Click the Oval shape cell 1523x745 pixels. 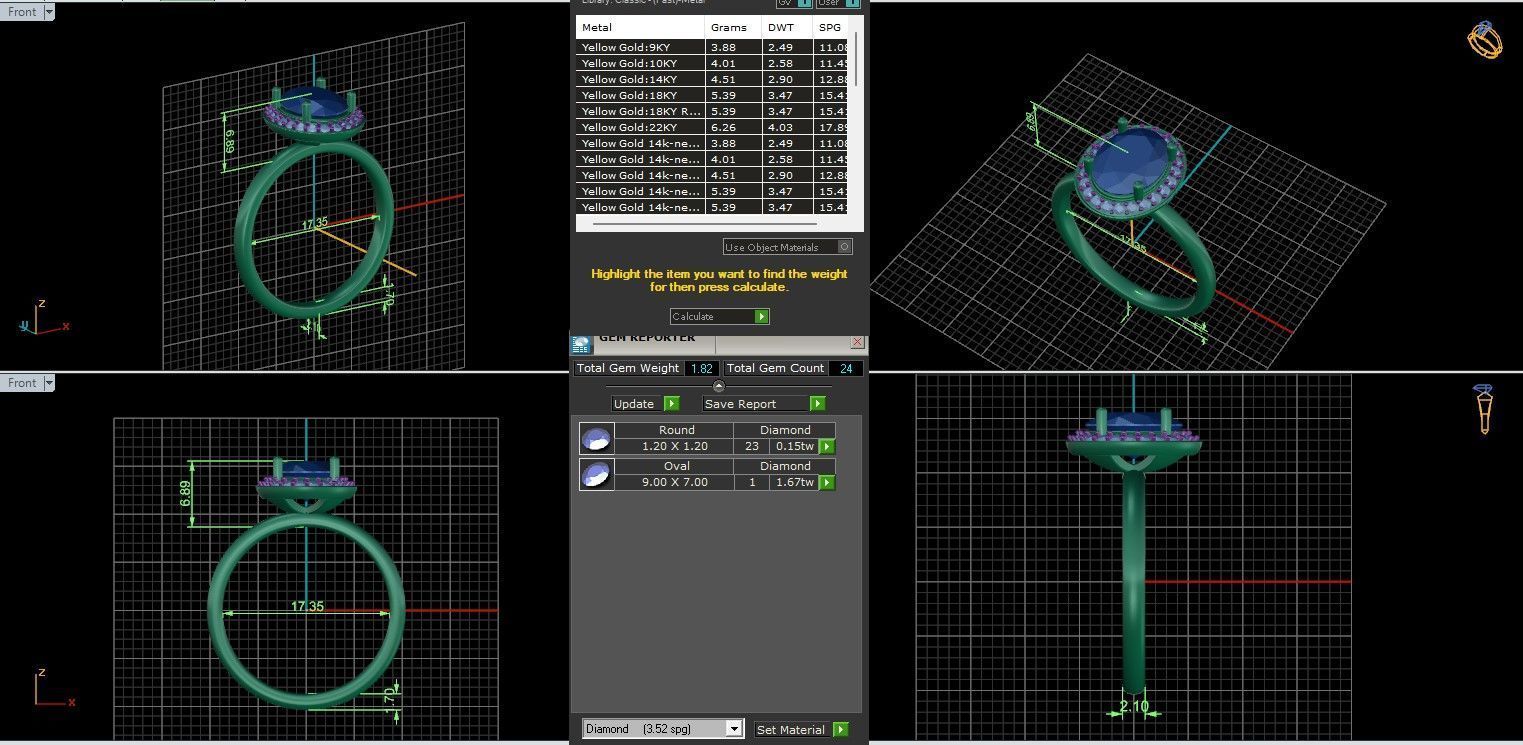(676, 466)
